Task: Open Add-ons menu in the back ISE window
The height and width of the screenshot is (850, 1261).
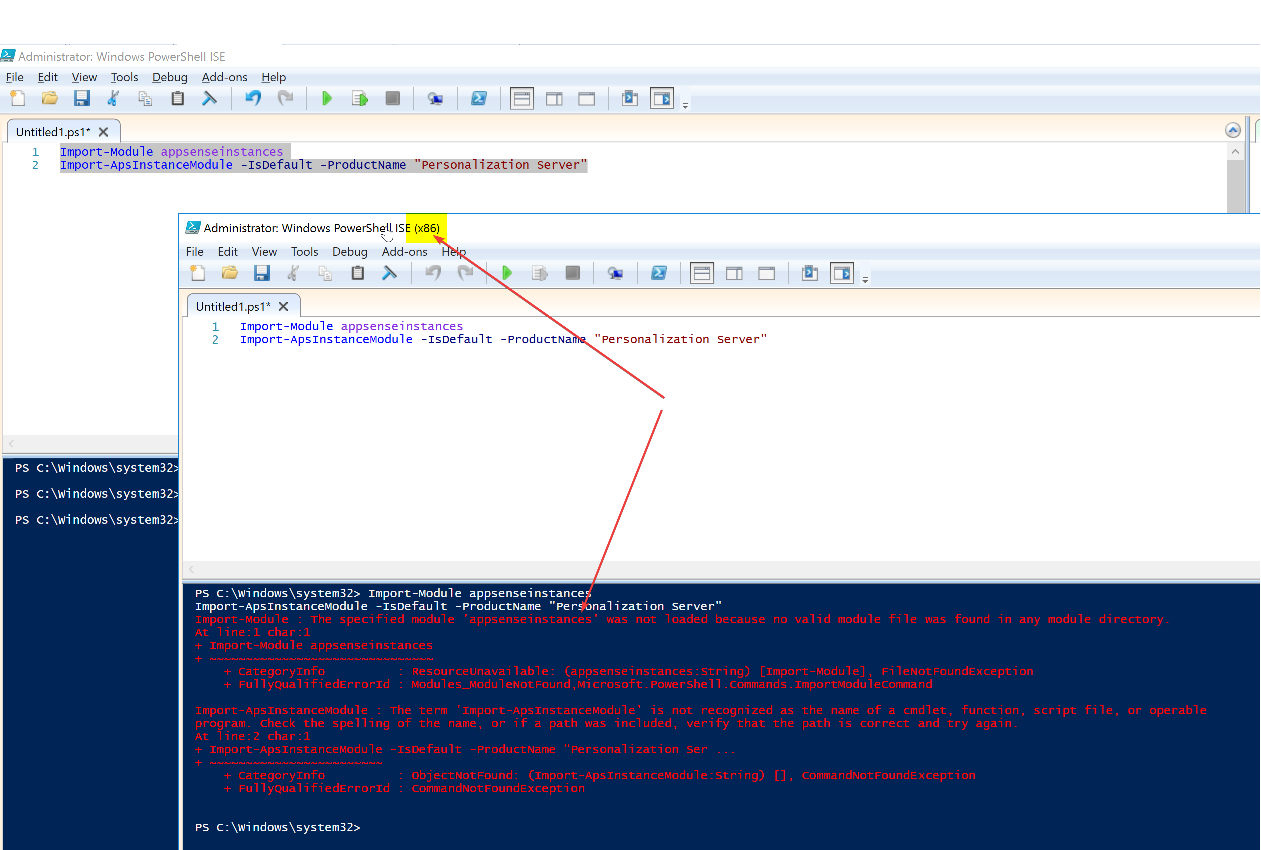Action: (224, 77)
